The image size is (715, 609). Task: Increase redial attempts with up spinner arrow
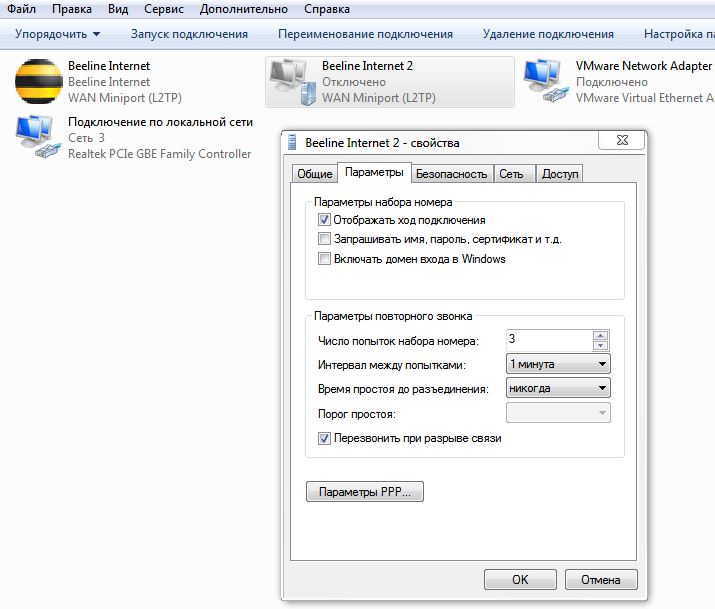[601, 335]
